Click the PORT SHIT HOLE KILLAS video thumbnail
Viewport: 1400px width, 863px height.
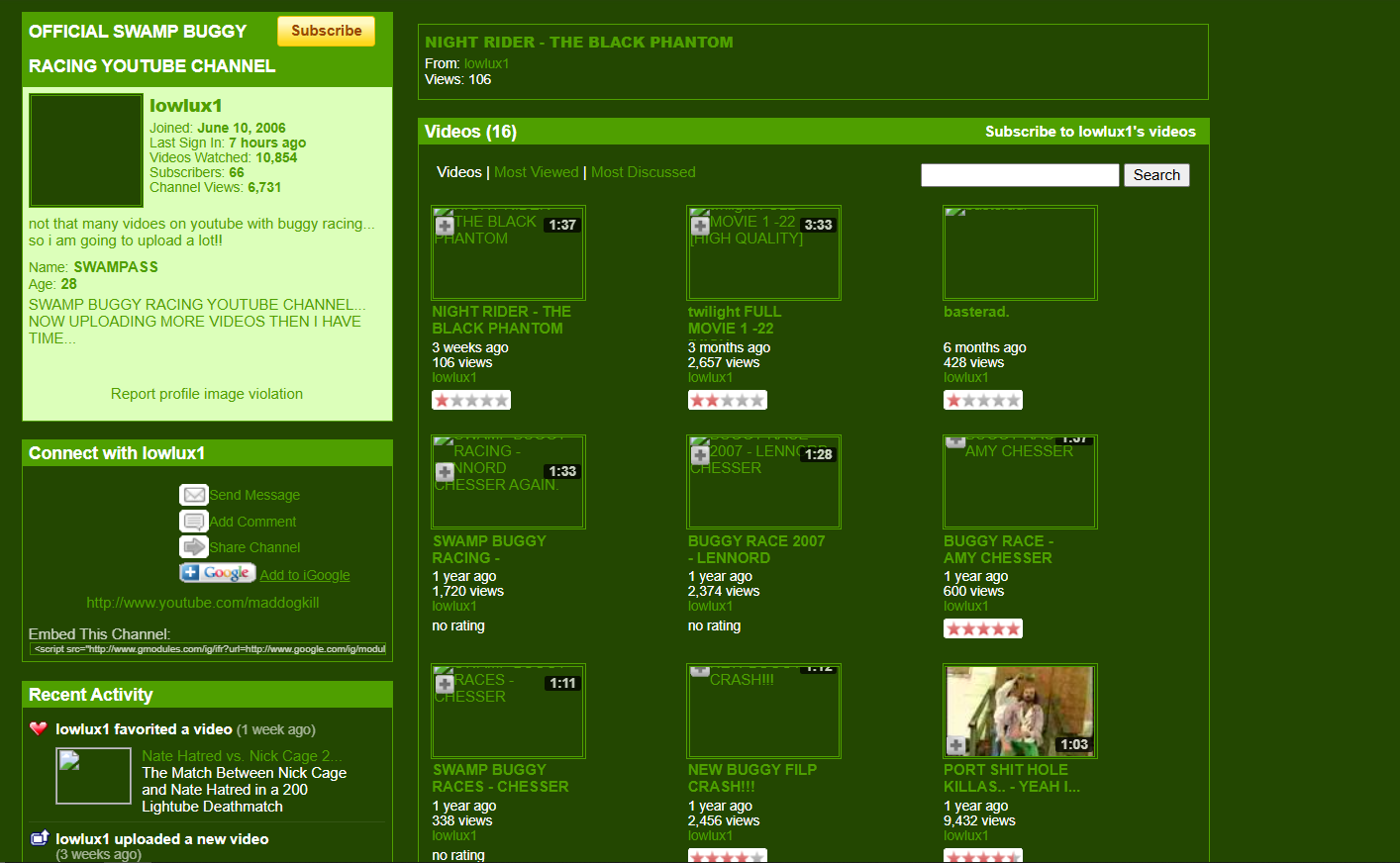click(x=1020, y=711)
